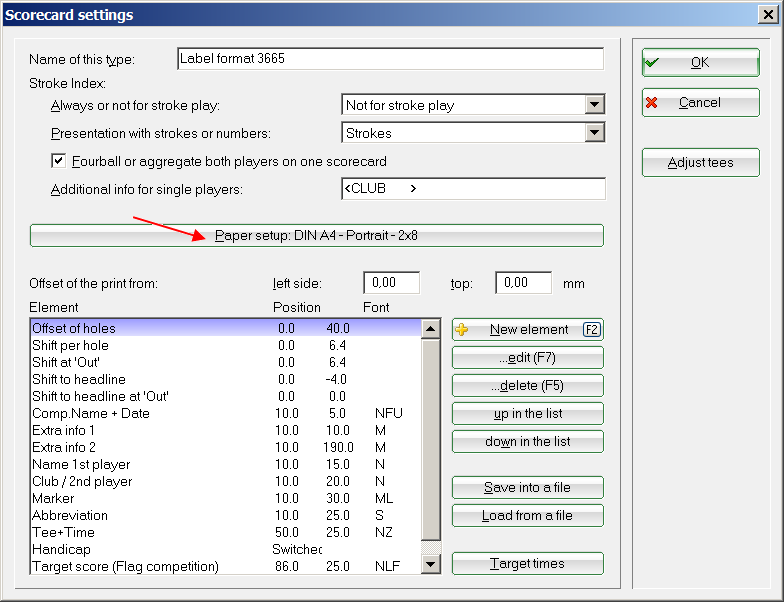Open Paper setup DIN A4 Portrait
The image size is (784, 602).
tap(316, 236)
